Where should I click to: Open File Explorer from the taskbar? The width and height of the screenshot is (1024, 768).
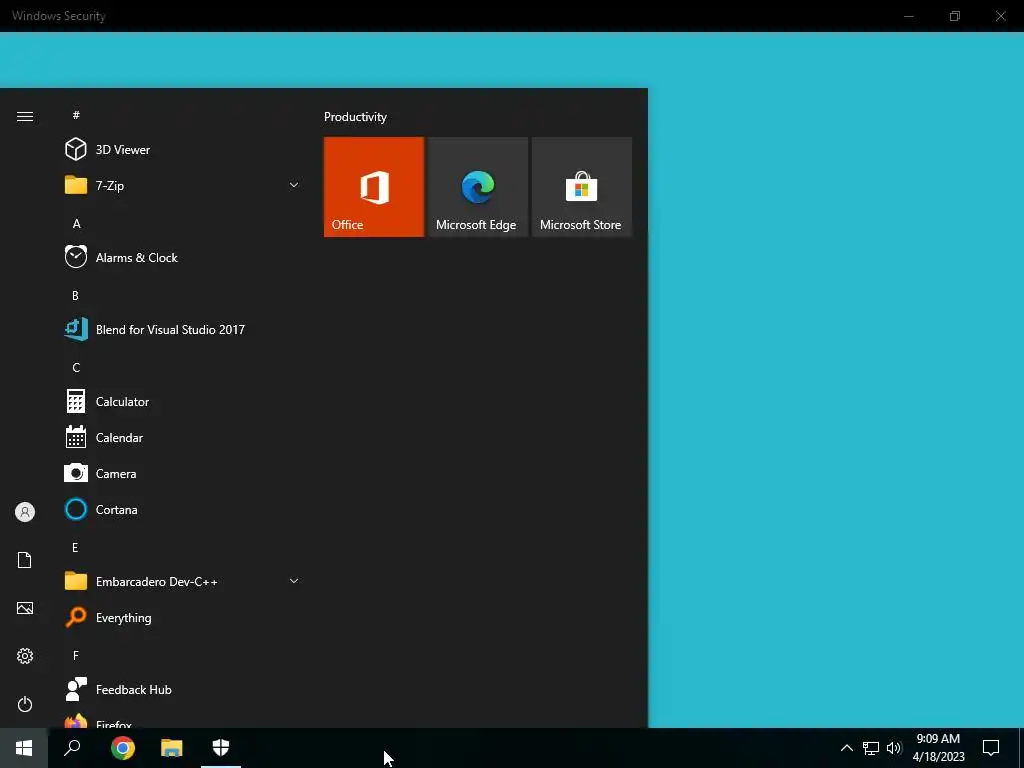point(172,748)
